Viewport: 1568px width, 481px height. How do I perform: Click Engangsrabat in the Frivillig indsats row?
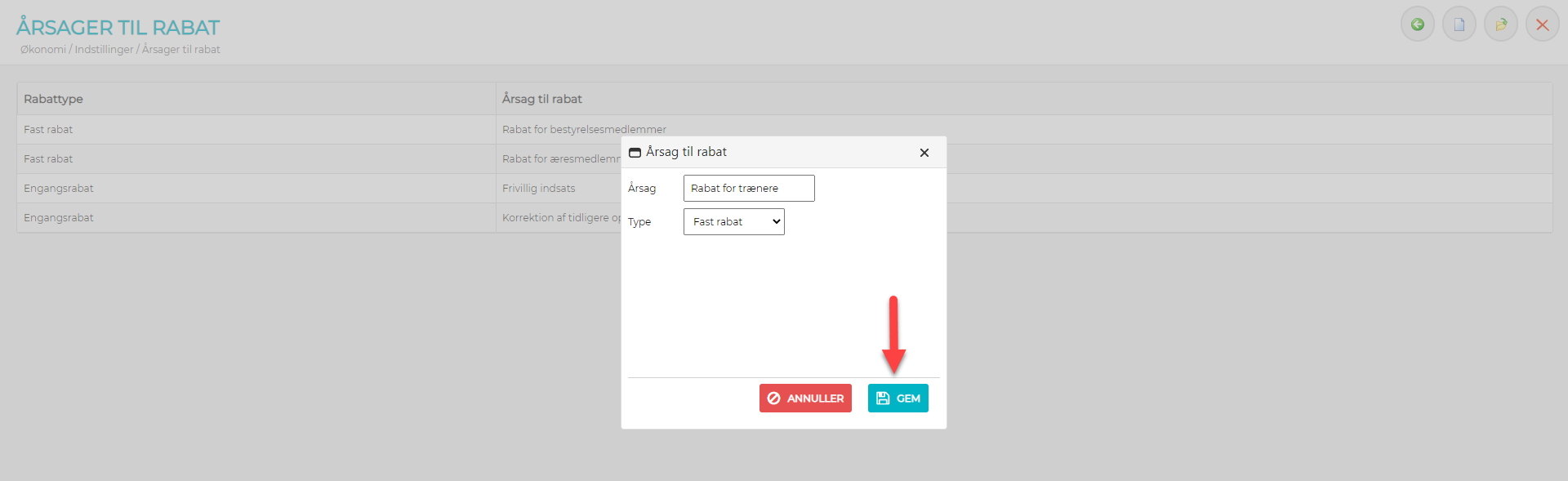click(x=59, y=189)
